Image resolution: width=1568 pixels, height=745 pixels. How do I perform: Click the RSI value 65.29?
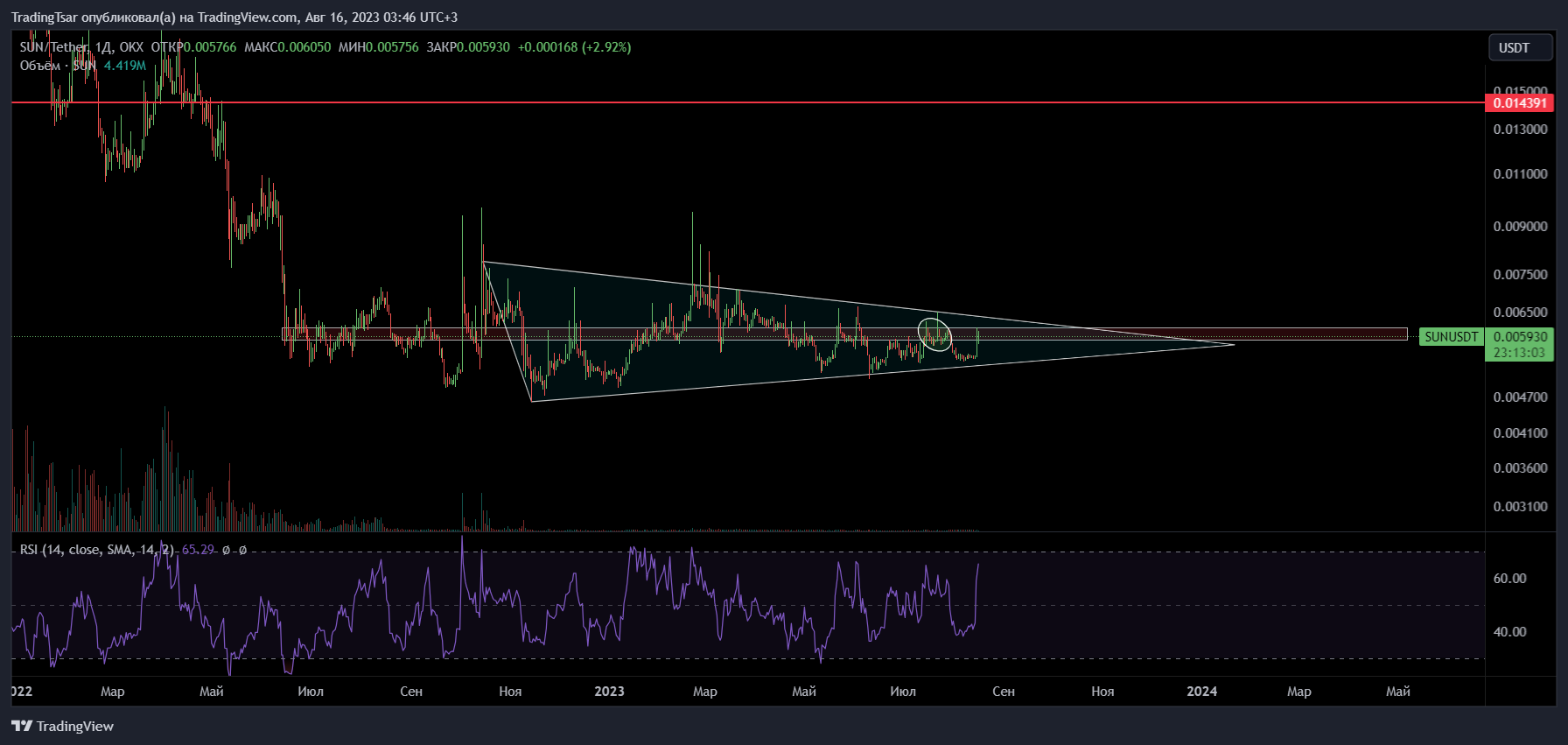tap(198, 550)
